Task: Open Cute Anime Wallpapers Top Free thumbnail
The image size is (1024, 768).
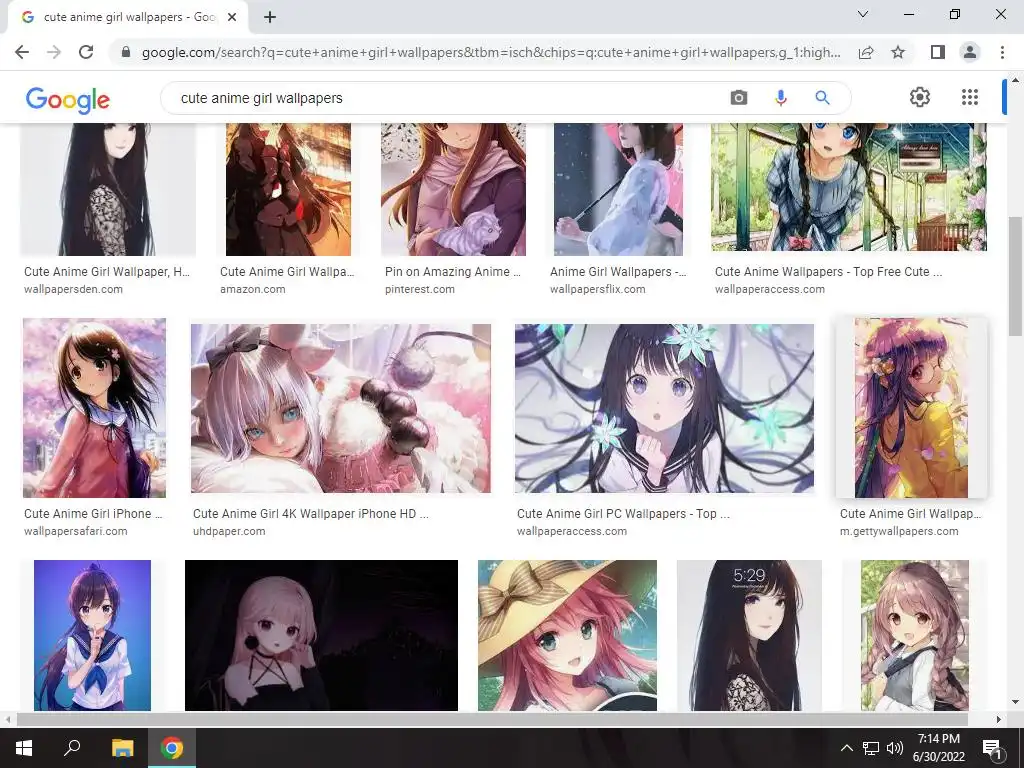Action: click(849, 187)
